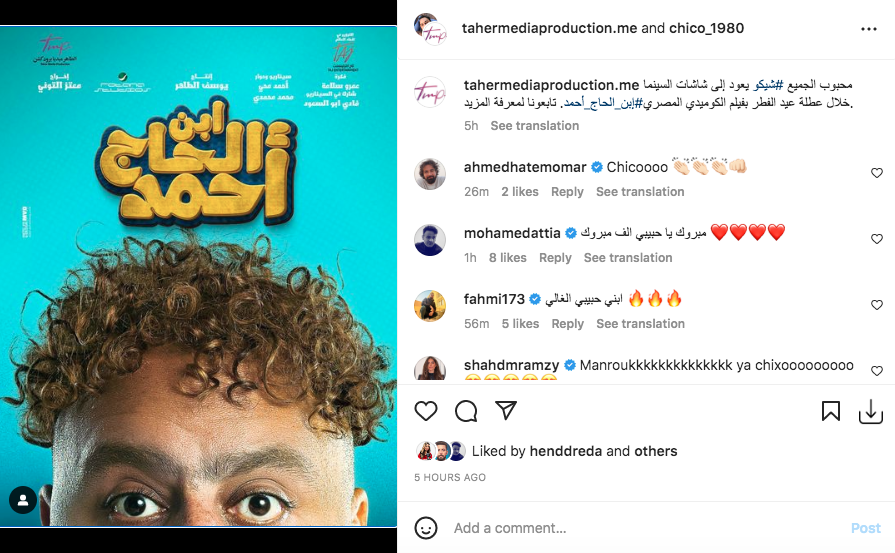The image size is (895, 553).
Task: Focus the Add a comment field
Action: pos(645,528)
